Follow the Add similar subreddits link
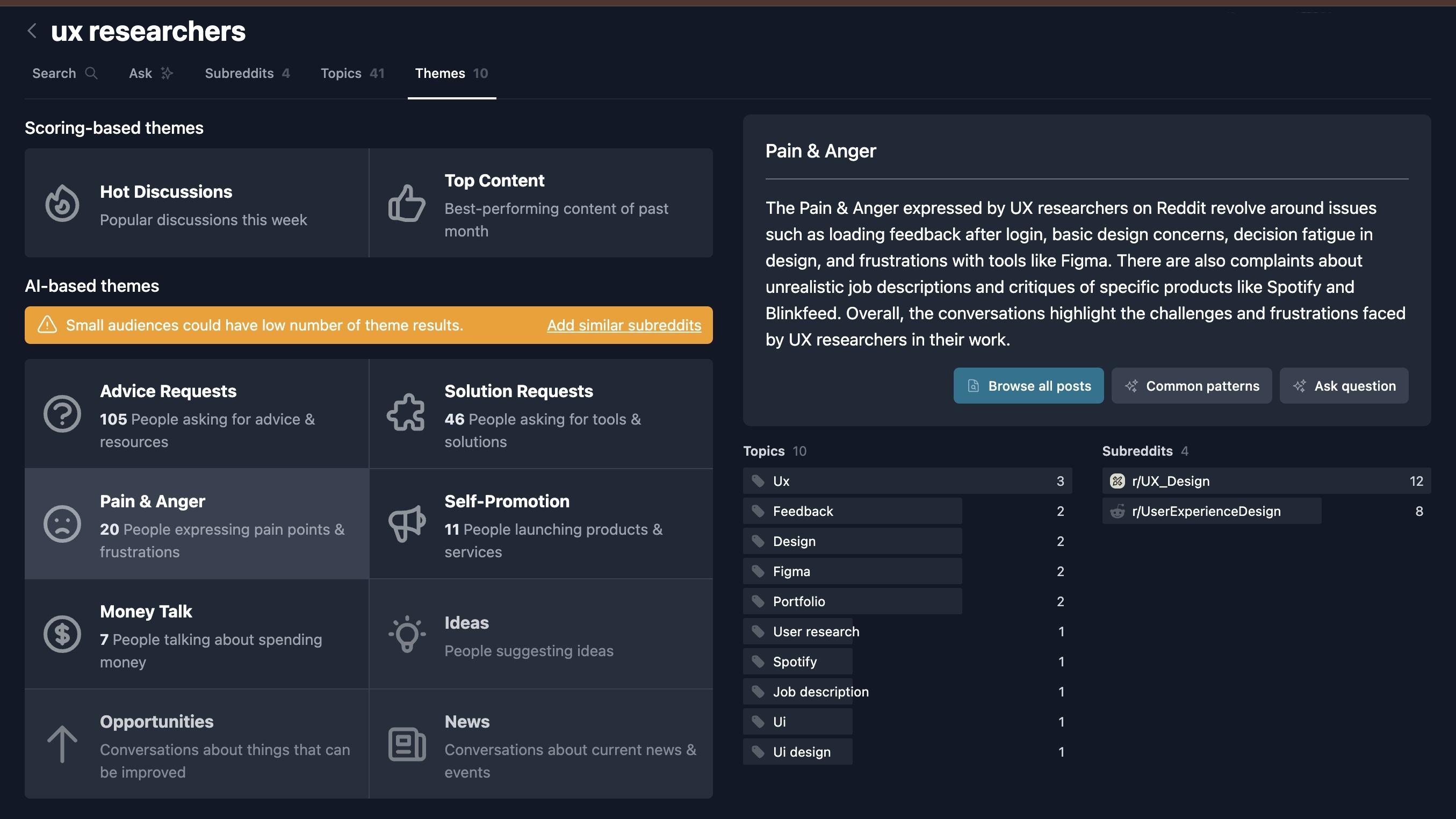The height and width of the screenshot is (819, 1456). tap(623, 325)
